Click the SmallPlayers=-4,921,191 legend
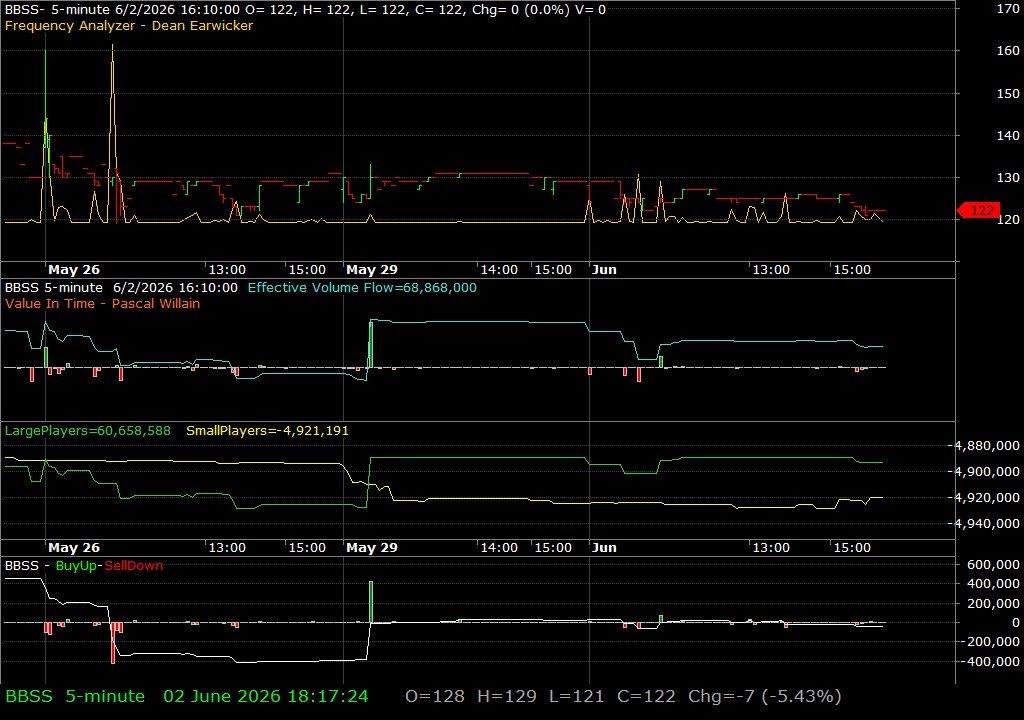Image resolution: width=1024 pixels, height=720 pixels. point(267,431)
